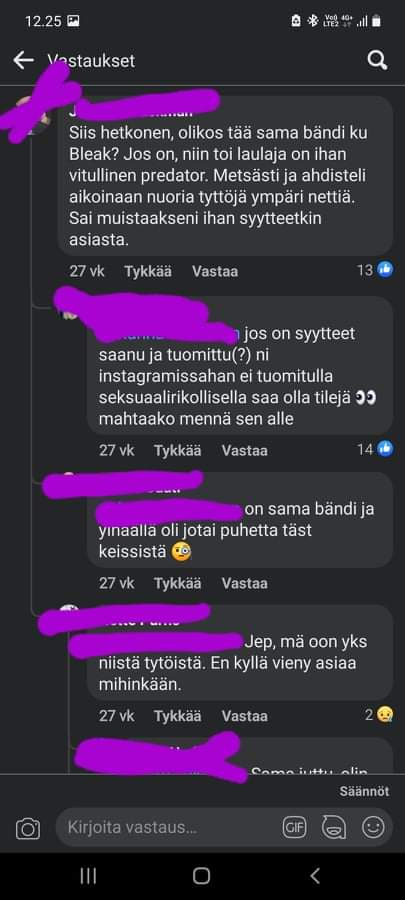
Task: Insert a GIF using the GIF icon
Action: (294, 827)
